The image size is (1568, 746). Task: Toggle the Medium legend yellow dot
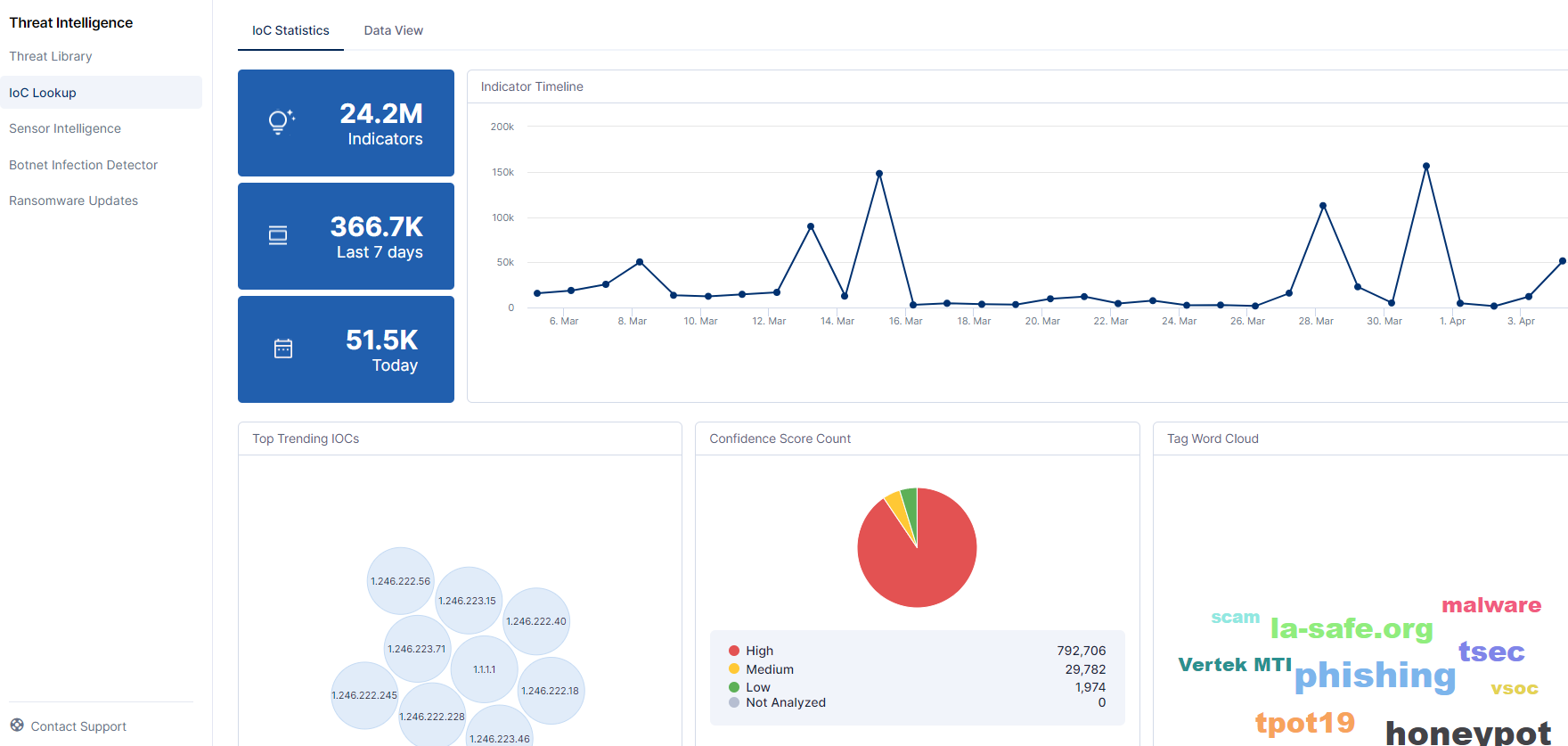[734, 668]
